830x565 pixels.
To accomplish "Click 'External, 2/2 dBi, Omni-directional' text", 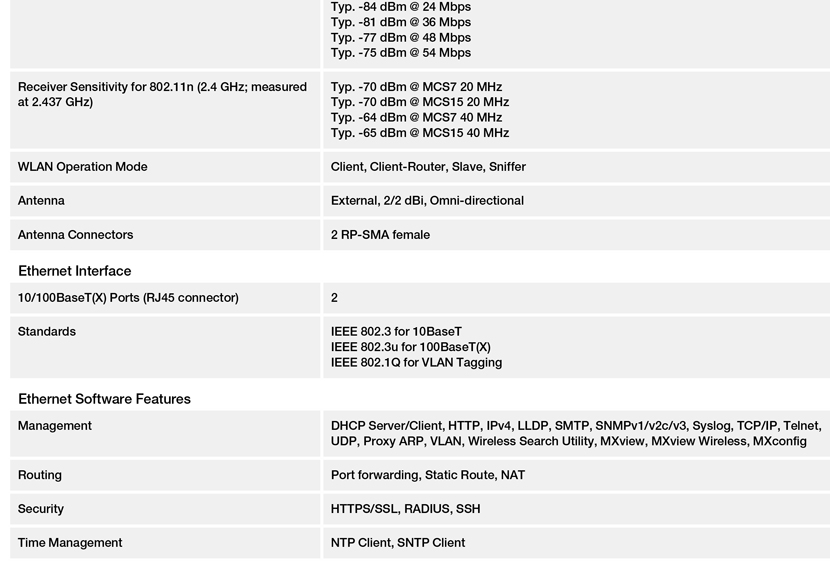I will click(427, 201).
